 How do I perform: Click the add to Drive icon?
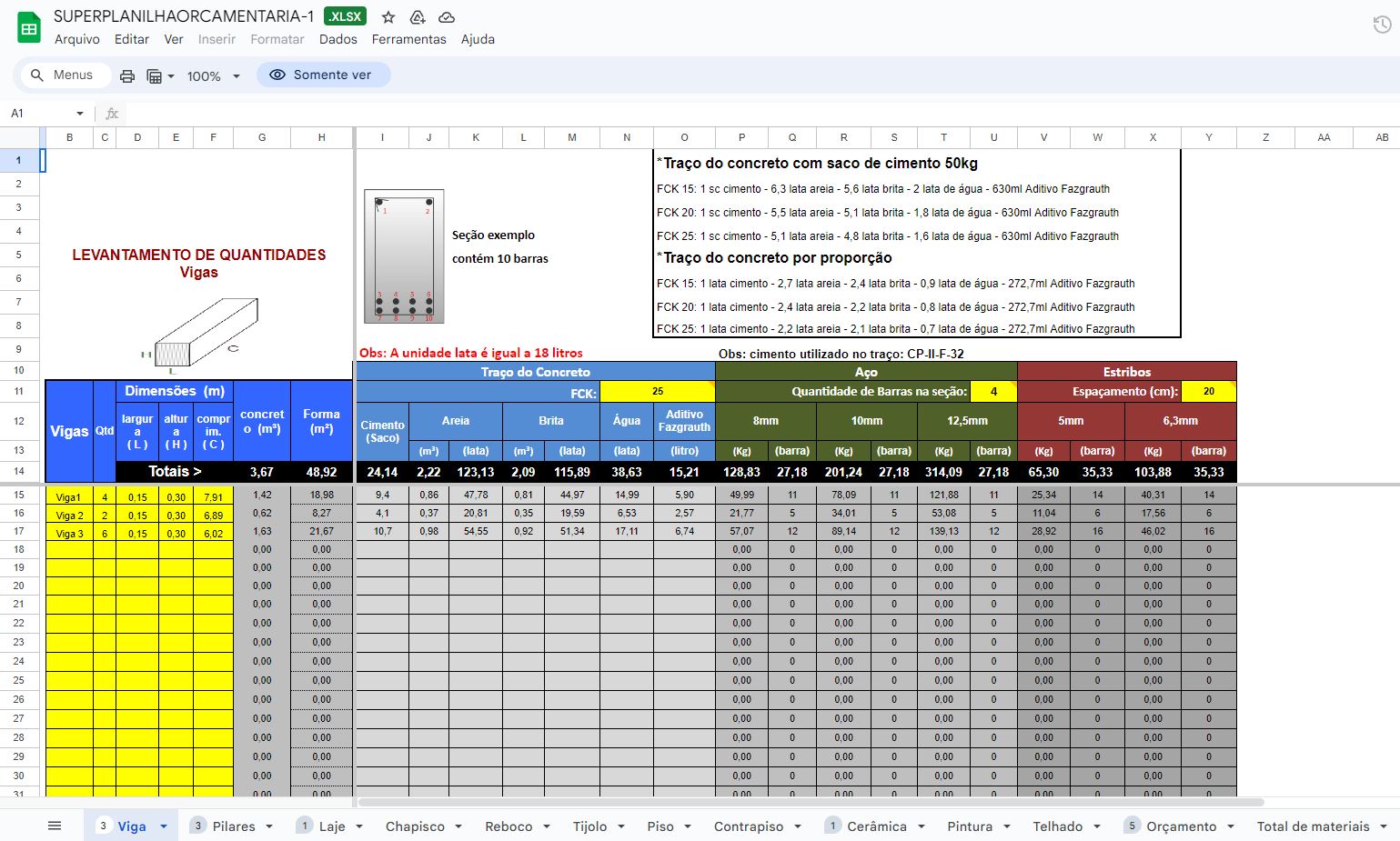pos(418,17)
